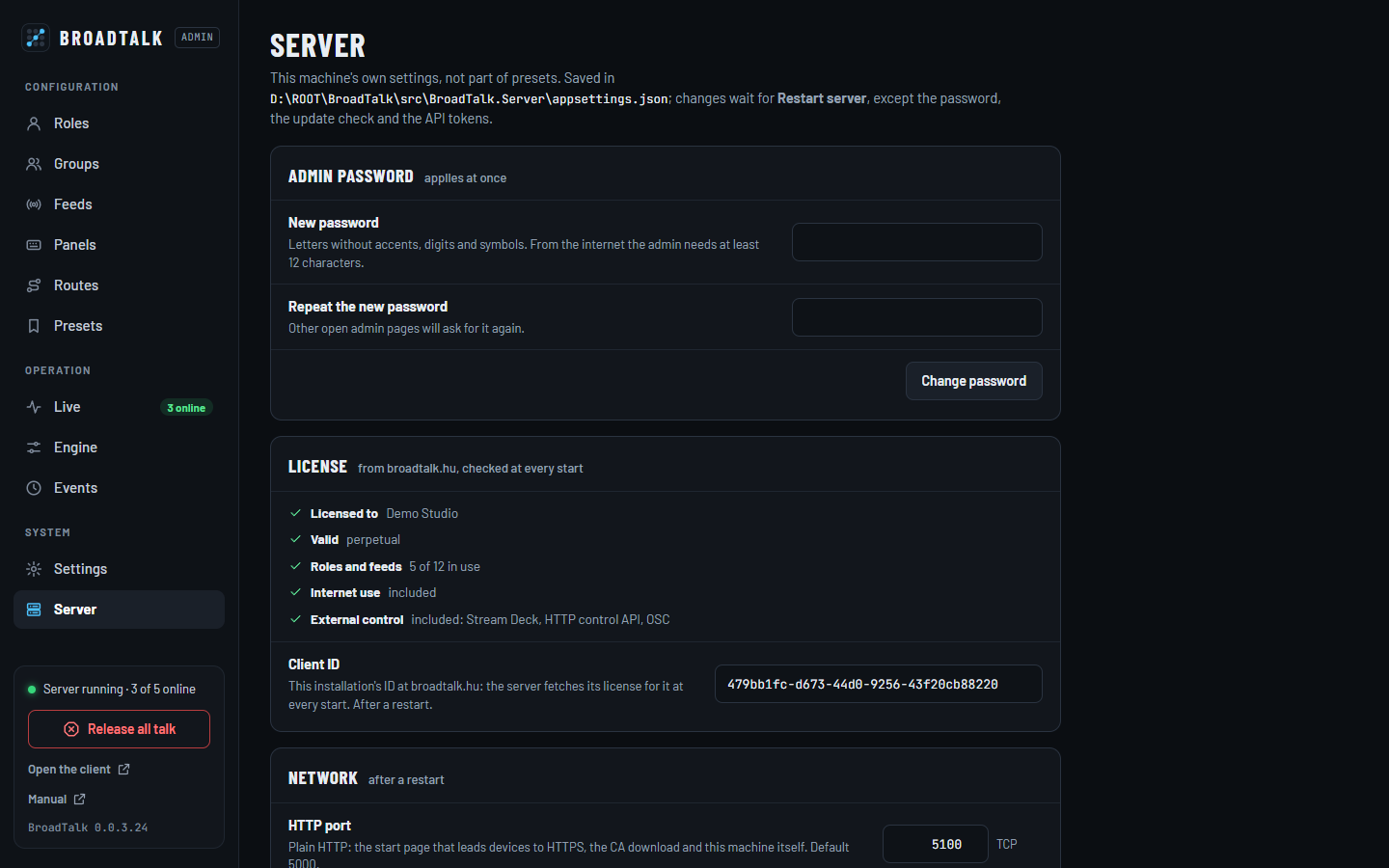The height and width of the screenshot is (868, 1389).
Task: Navigate to the Feeds section
Action: pyautogui.click(x=120, y=204)
